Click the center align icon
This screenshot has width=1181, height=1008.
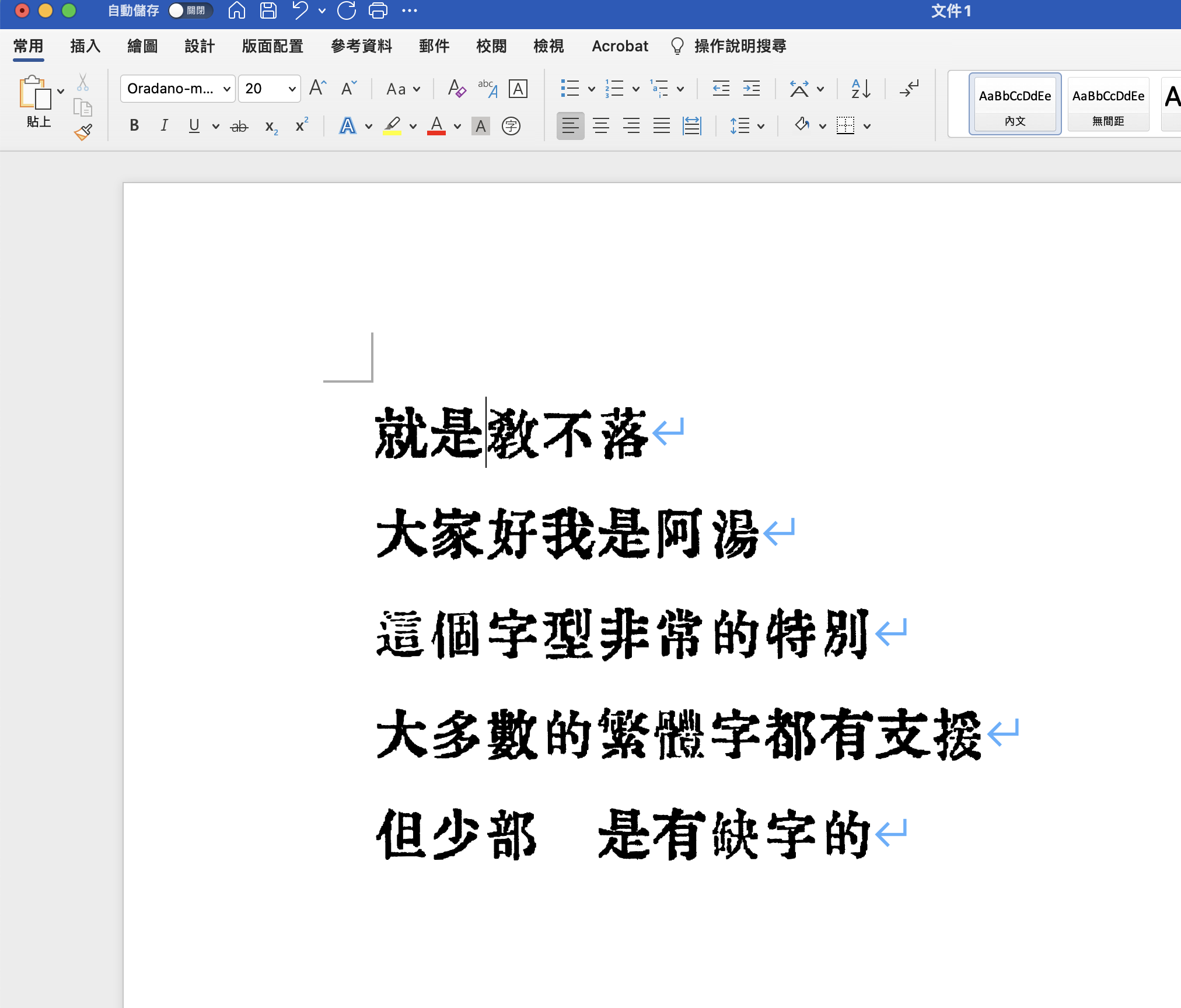(600, 126)
